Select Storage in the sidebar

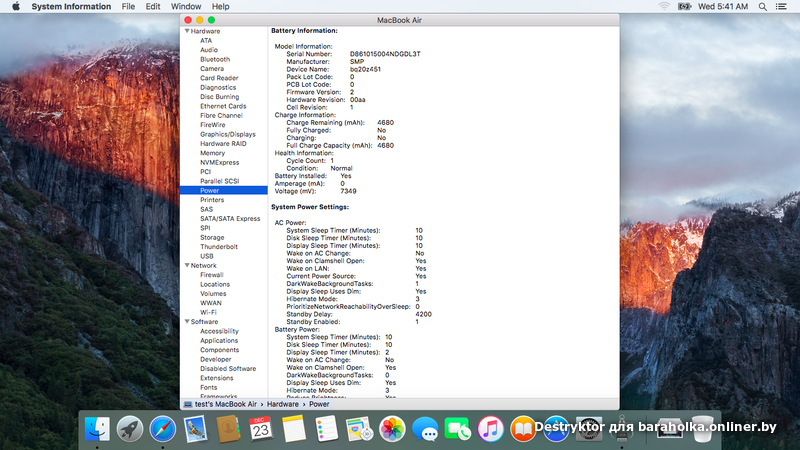pos(212,237)
